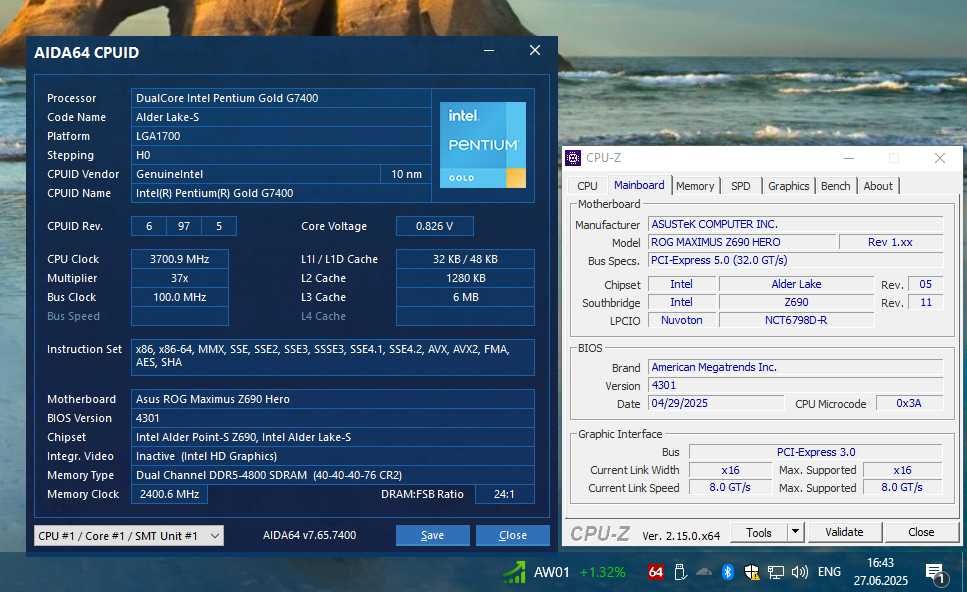Open the SPD tab in CPU-Z

coord(741,186)
